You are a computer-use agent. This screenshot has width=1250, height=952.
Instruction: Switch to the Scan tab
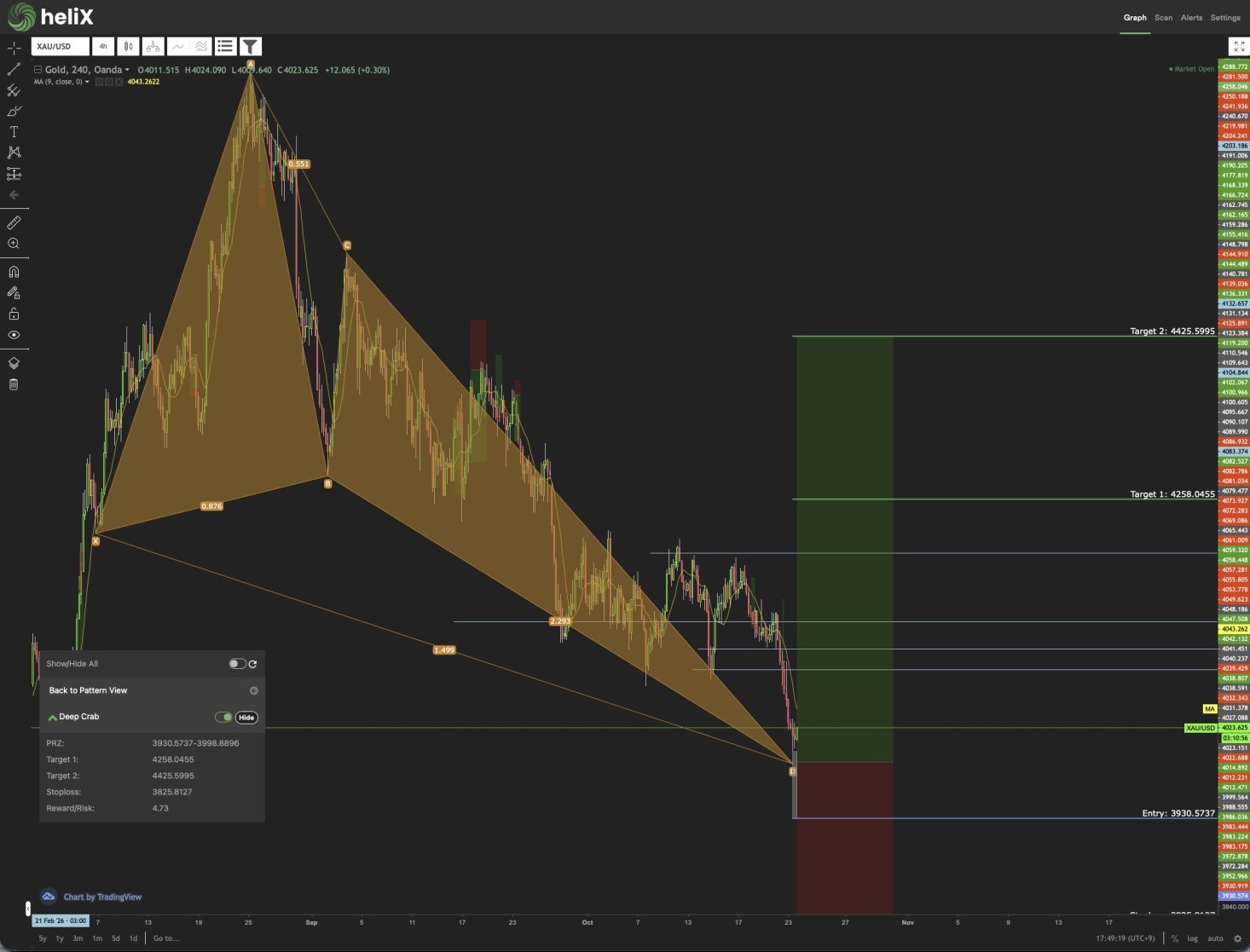coord(1163,17)
